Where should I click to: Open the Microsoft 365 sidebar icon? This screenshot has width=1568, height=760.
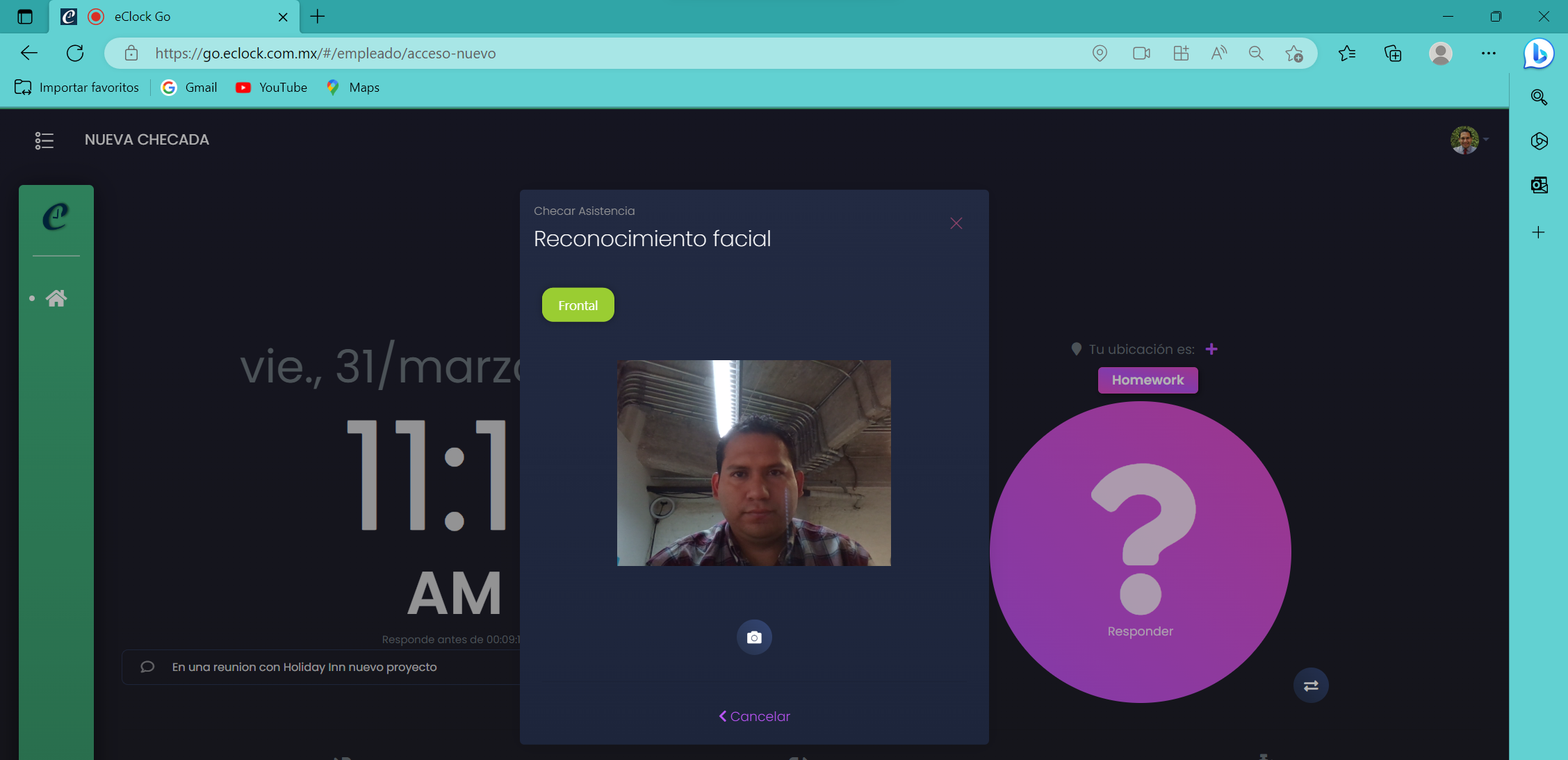(x=1539, y=141)
